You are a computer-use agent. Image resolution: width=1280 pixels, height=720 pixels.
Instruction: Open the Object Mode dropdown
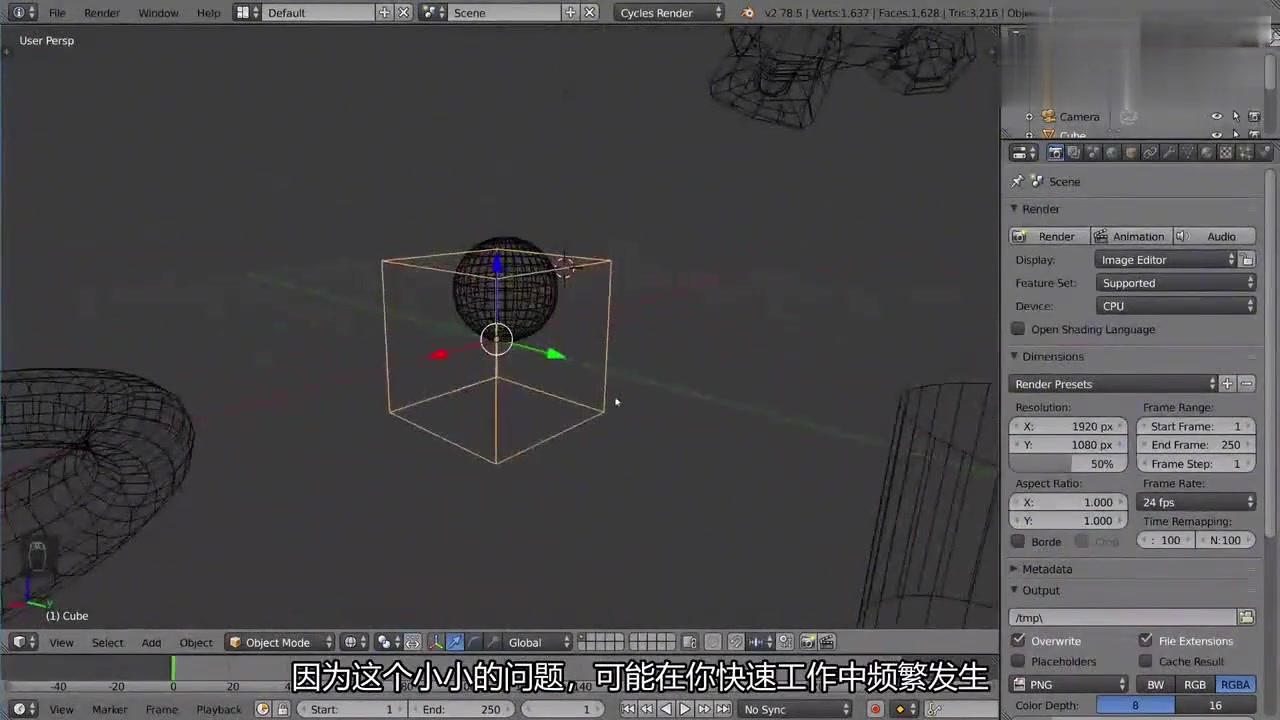[279, 642]
